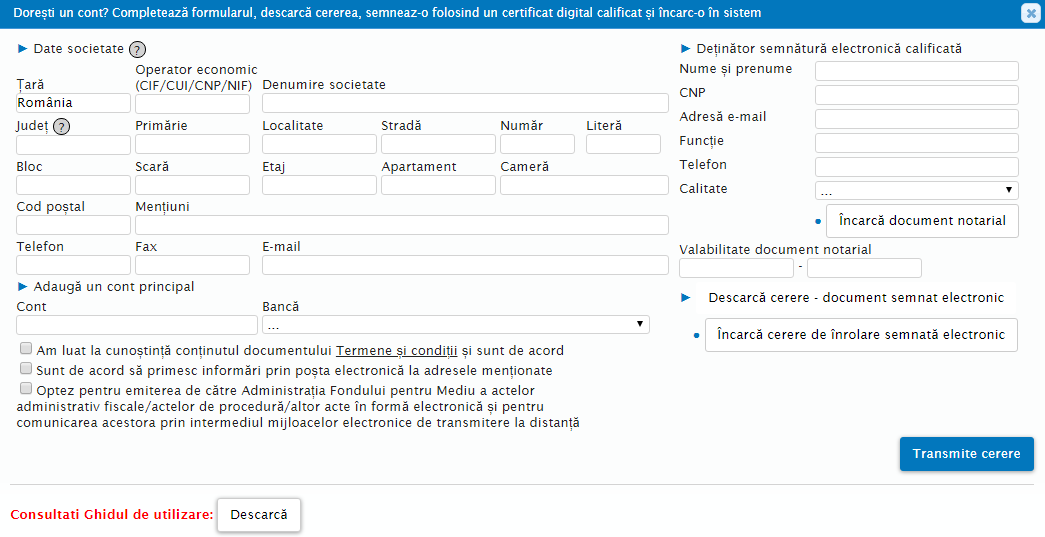Click the Consultați Ghidul de utilizare text
1045x537 pixels.
(112, 515)
